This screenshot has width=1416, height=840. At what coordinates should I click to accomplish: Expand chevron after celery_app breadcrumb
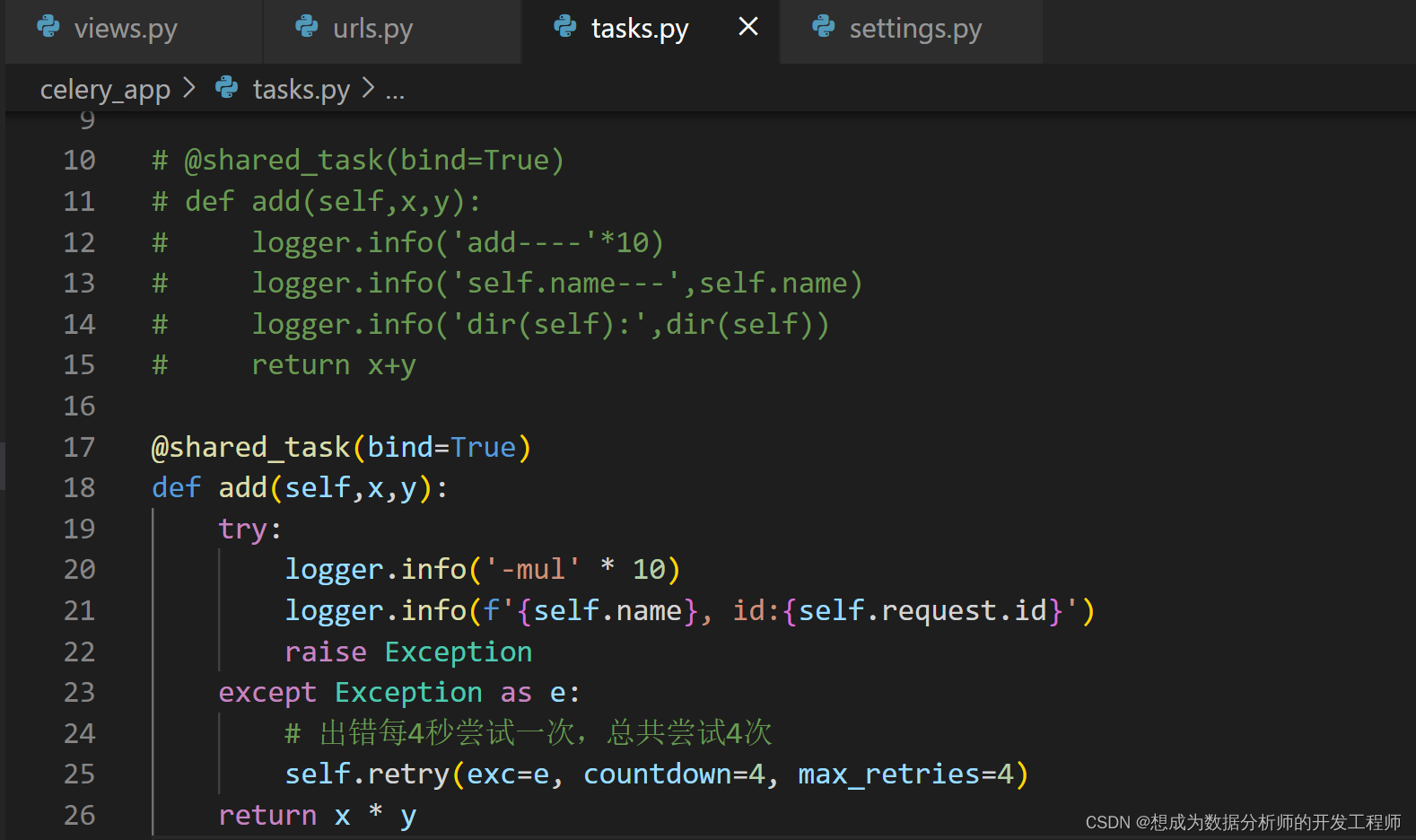[188, 88]
